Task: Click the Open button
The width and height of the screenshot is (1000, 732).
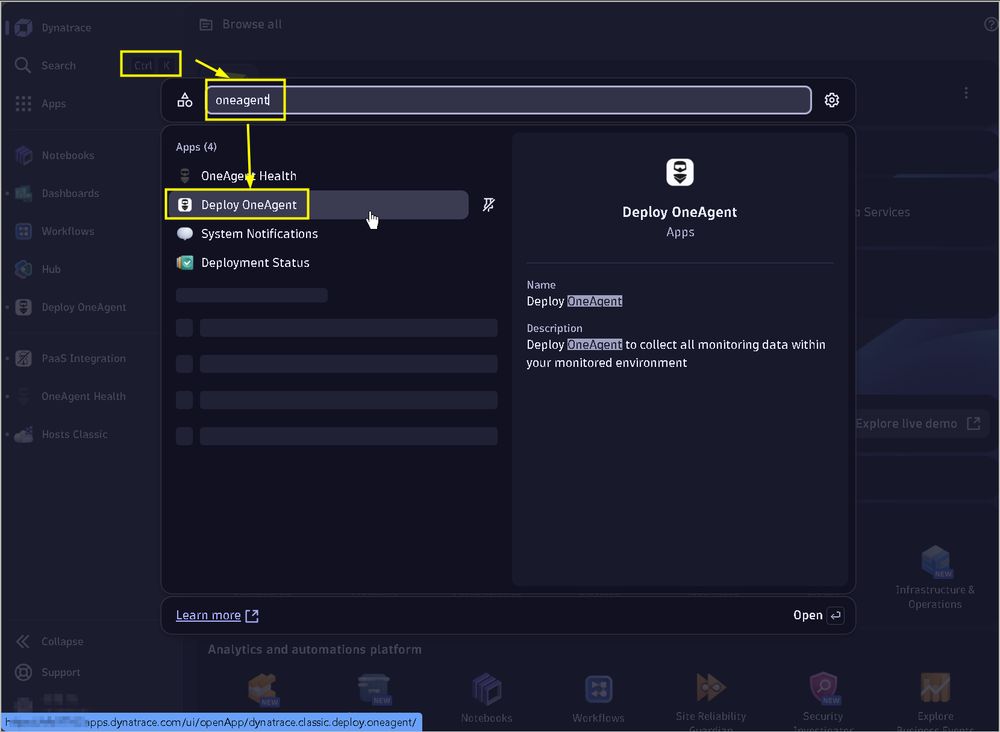Action: [x=818, y=615]
